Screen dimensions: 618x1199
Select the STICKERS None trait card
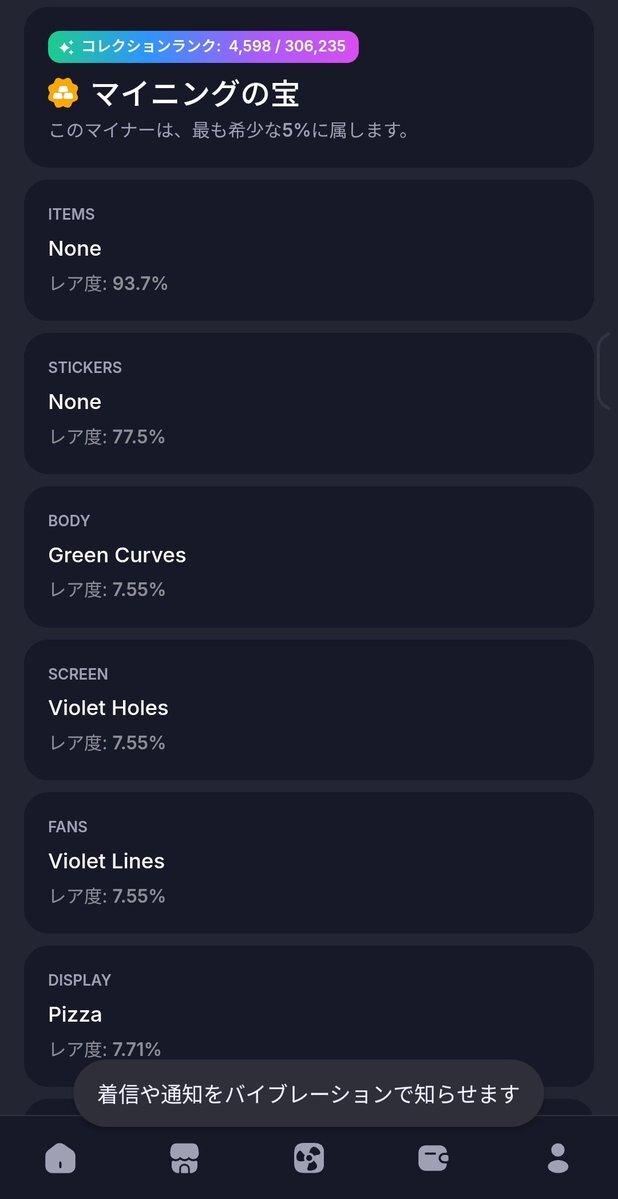pos(308,403)
